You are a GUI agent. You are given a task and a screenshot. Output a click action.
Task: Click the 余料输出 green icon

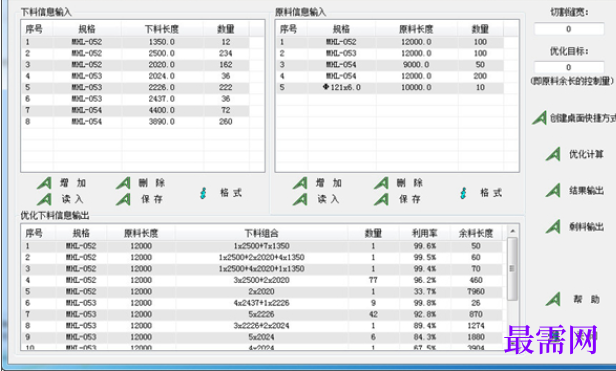pyautogui.click(x=553, y=226)
